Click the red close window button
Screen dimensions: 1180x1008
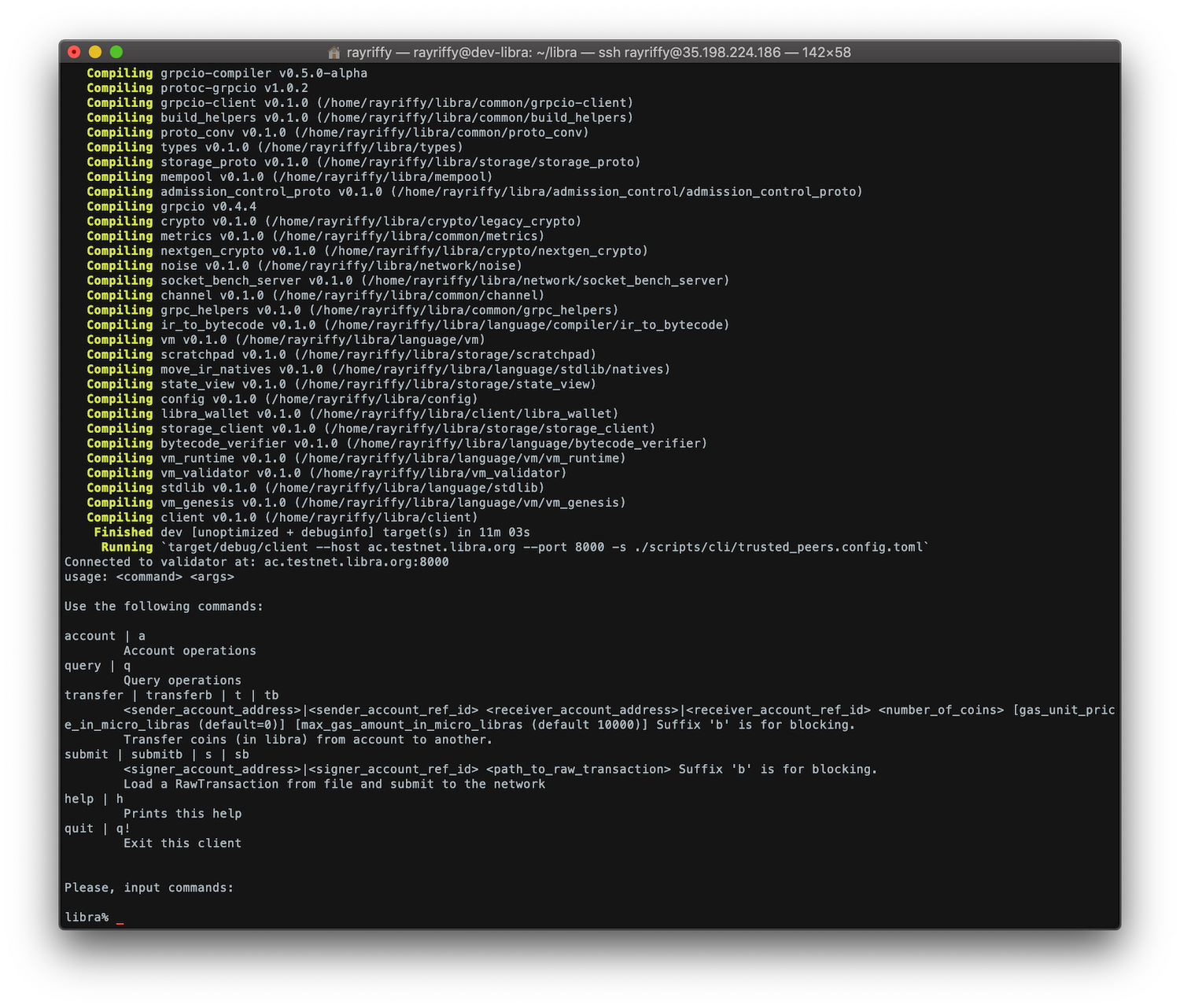(74, 52)
